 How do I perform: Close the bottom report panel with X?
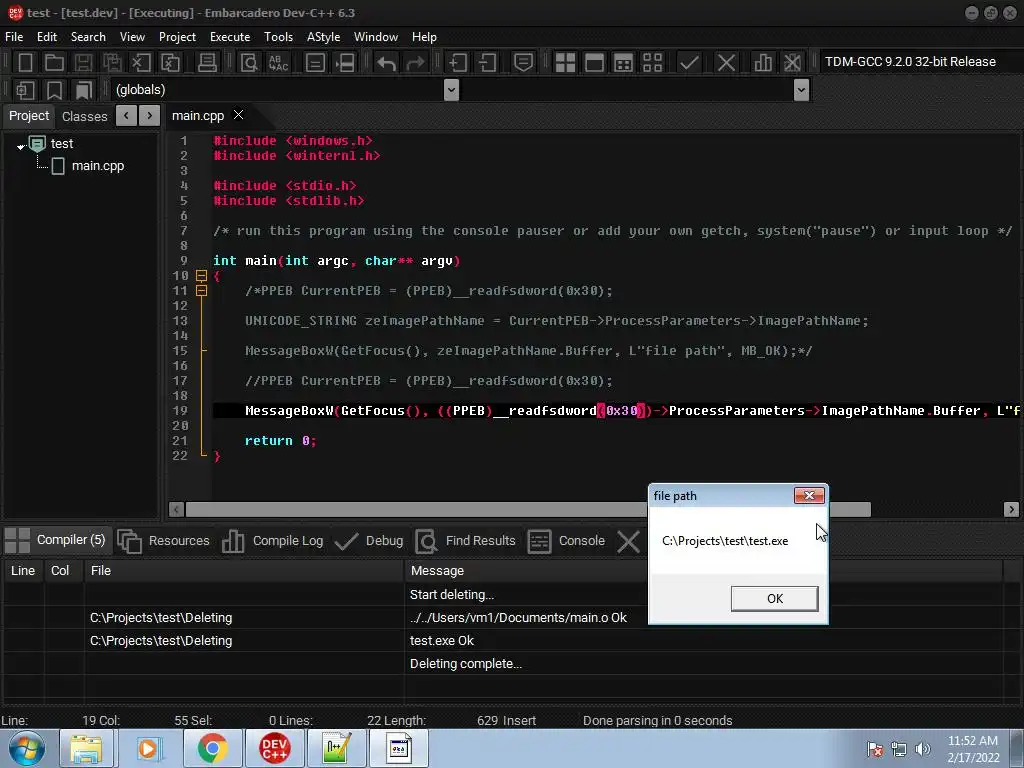tap(628, 541)
